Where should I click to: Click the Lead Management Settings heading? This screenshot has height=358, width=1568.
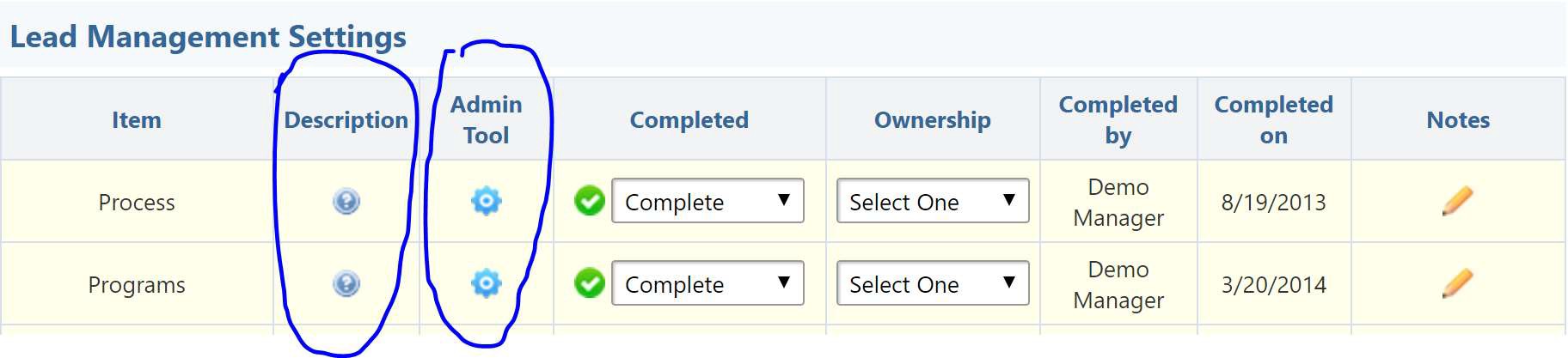208,37
